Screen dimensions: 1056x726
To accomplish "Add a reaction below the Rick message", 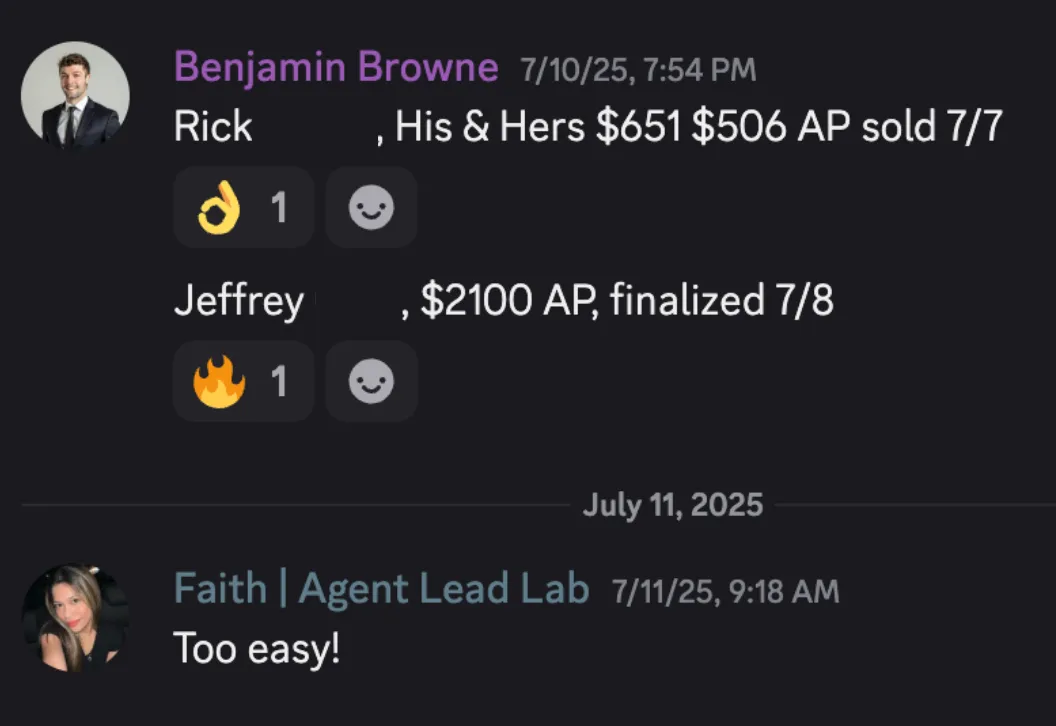I will click(x=371, y=207).
